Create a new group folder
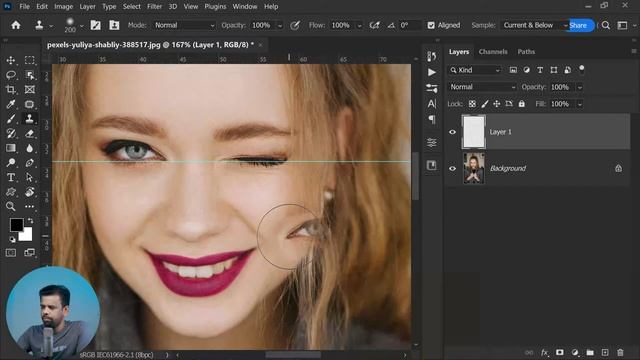The width and height of the screenshot is (640, 360). click(590, 352)
